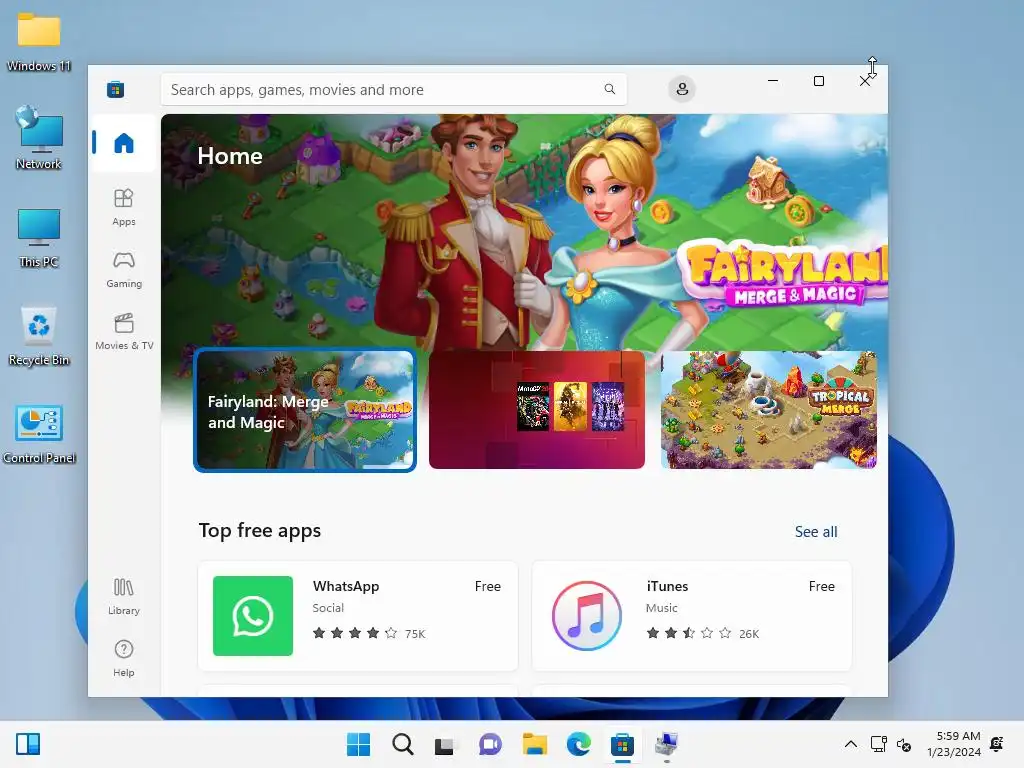Open the Windows 11 folder on desktop
Image resolution: width=1024 pixels, height=768 pixels.
(x=39, y=42)
